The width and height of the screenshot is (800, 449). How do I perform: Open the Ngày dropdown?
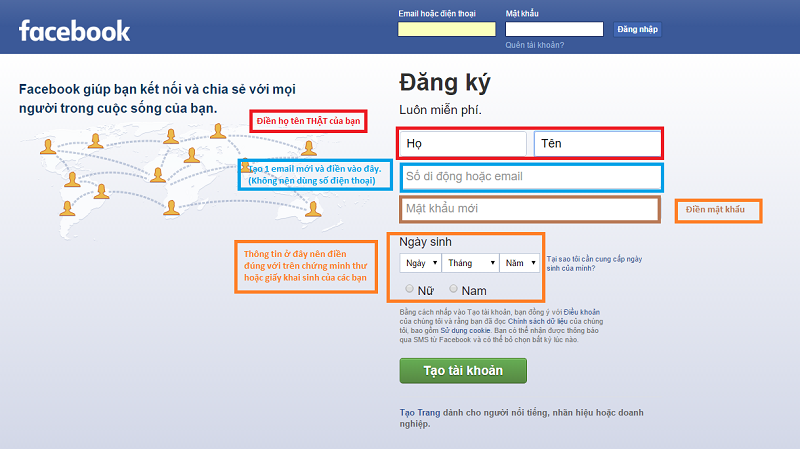coord(420,263)
